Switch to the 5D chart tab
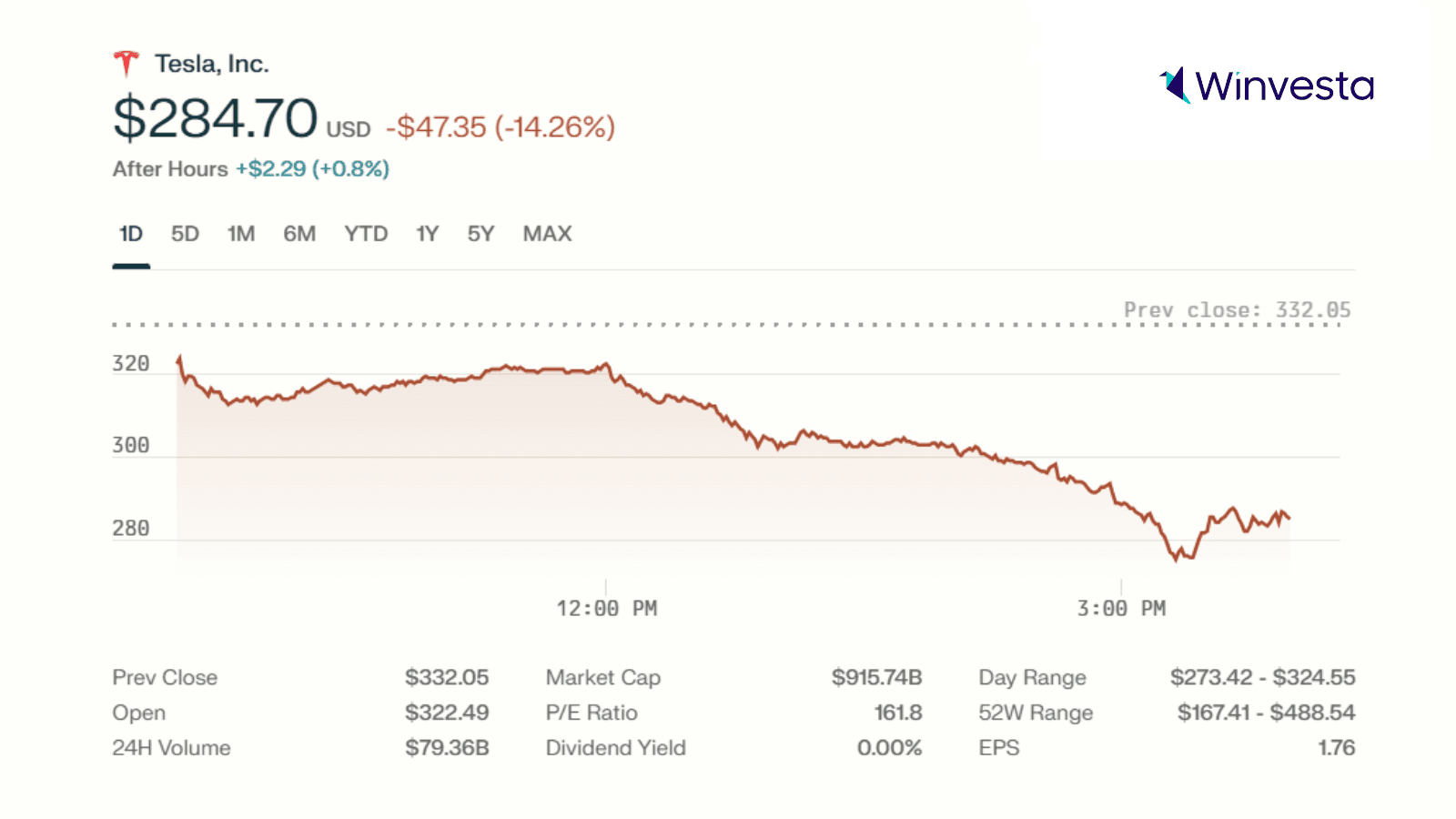The image size is (1456, 819). (185, 234)
